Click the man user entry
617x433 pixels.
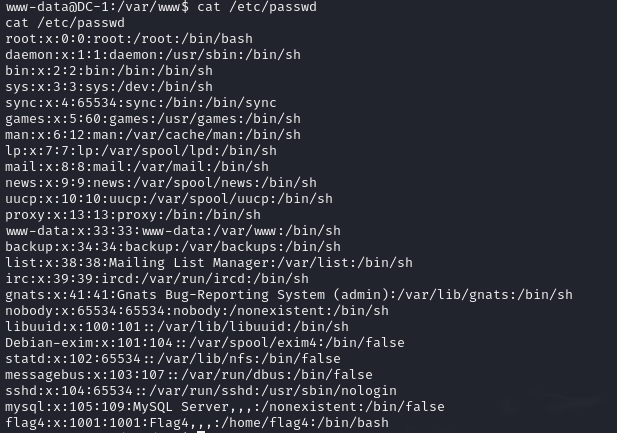(152, 135)
